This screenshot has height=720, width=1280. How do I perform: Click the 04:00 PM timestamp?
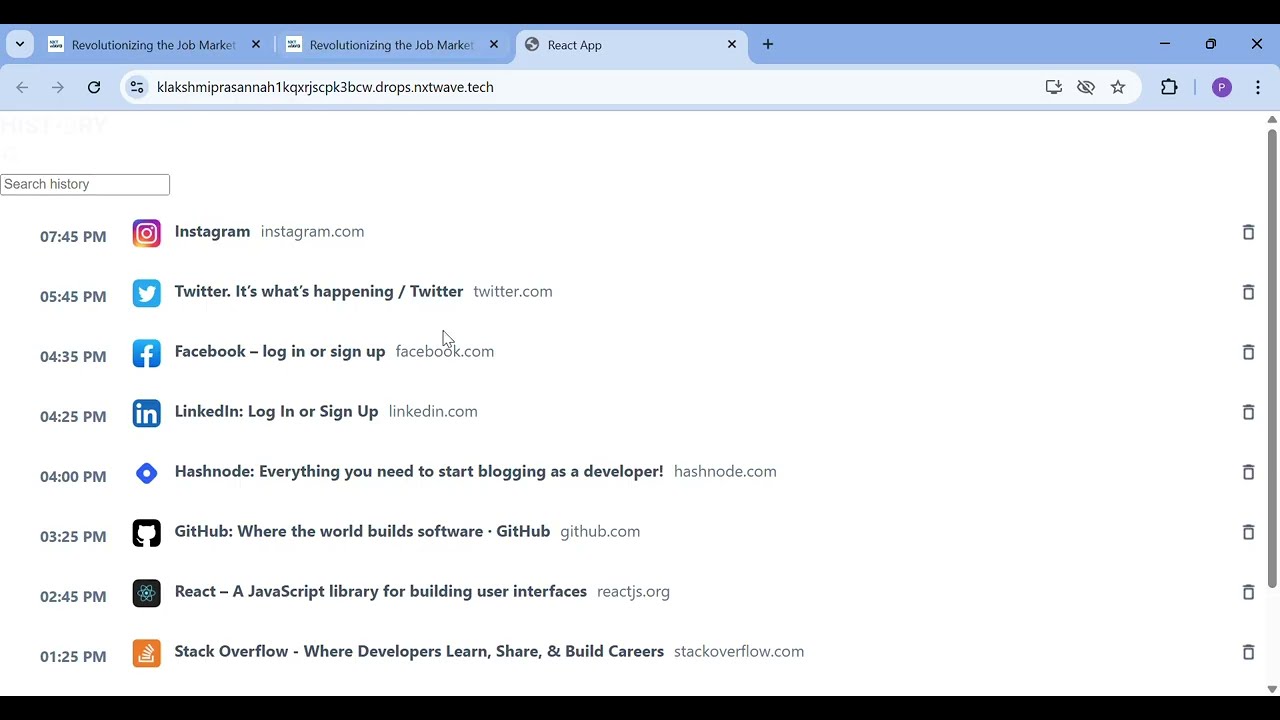73,477
